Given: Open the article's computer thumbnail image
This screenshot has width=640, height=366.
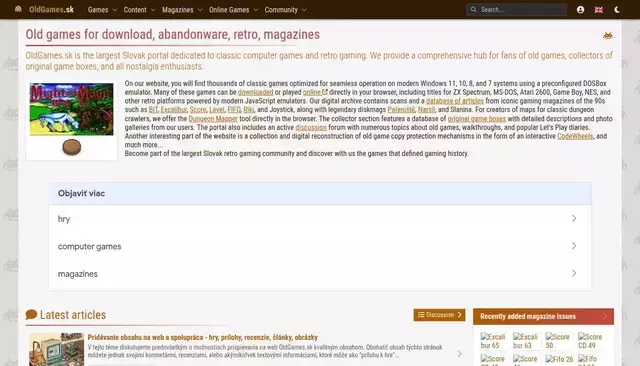Looking at the screenshot, I should [56, 350].
